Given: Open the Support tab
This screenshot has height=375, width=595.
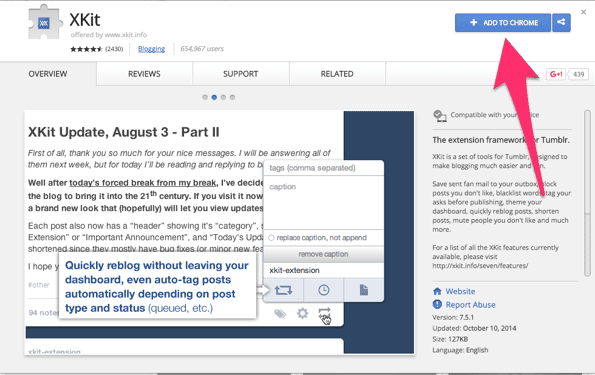Looking at the screenshot, I should pyautogui.click(x=241, y=74).
